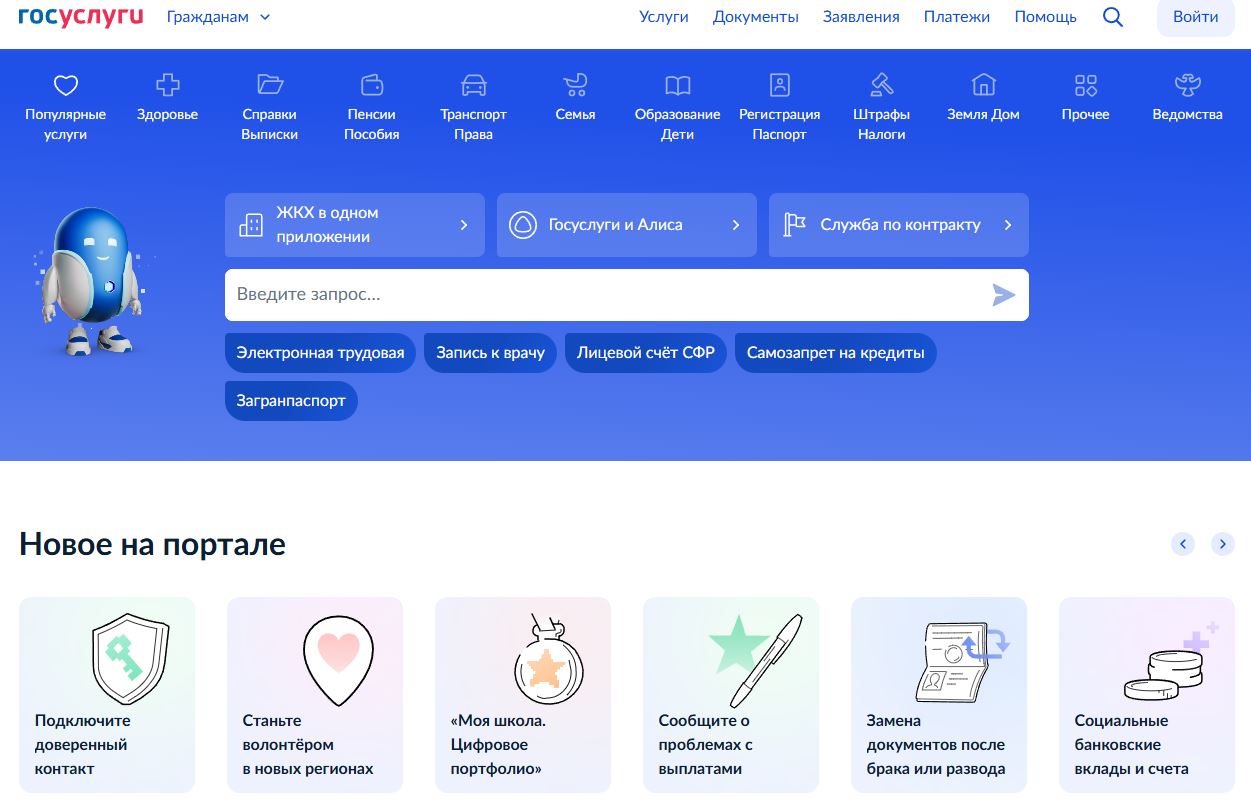Open ЖКХ в одном приложении banner

pyautogui.click(x=354, y=225)
